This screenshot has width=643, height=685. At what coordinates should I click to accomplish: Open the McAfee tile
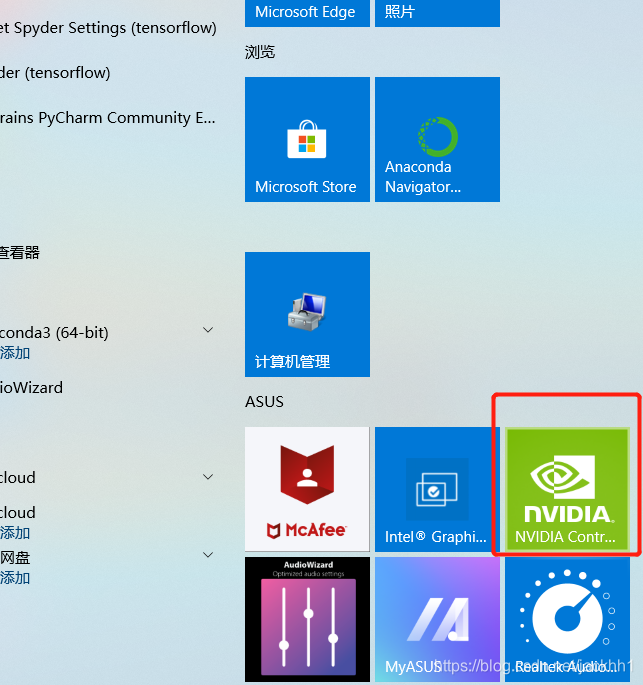pyautogui.click(x=307, y=489)
